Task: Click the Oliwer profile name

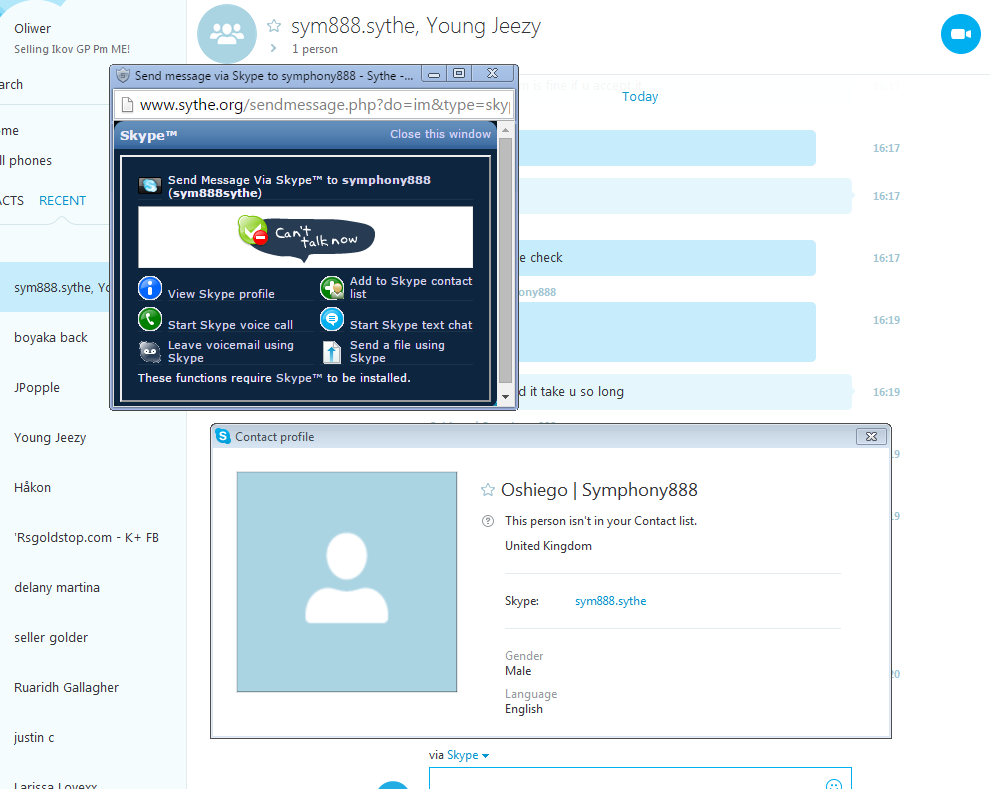Action: (x=32, y=28)
